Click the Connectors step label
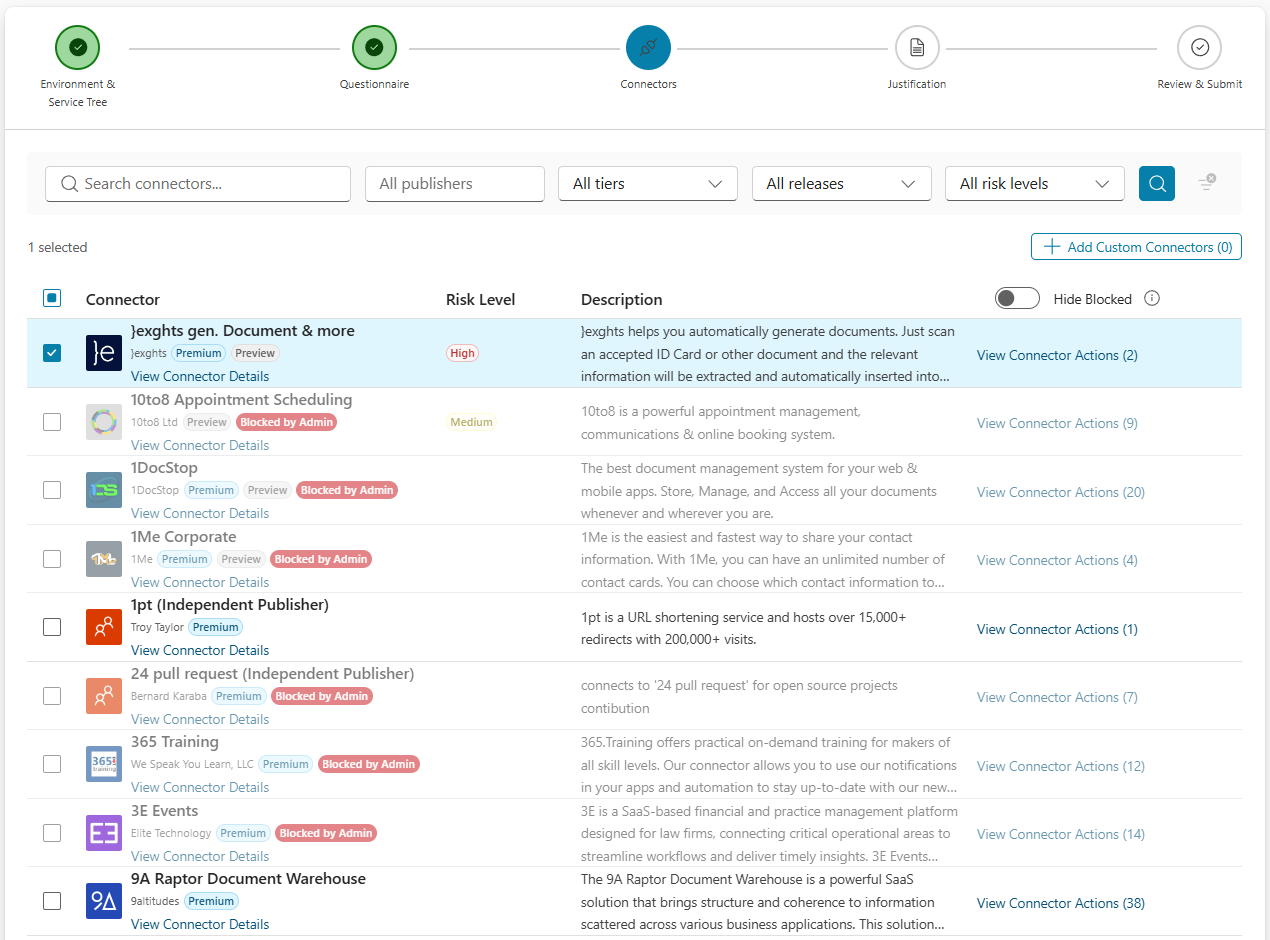Viewport: 1270px width, 940px height. (x=648, y=84)
